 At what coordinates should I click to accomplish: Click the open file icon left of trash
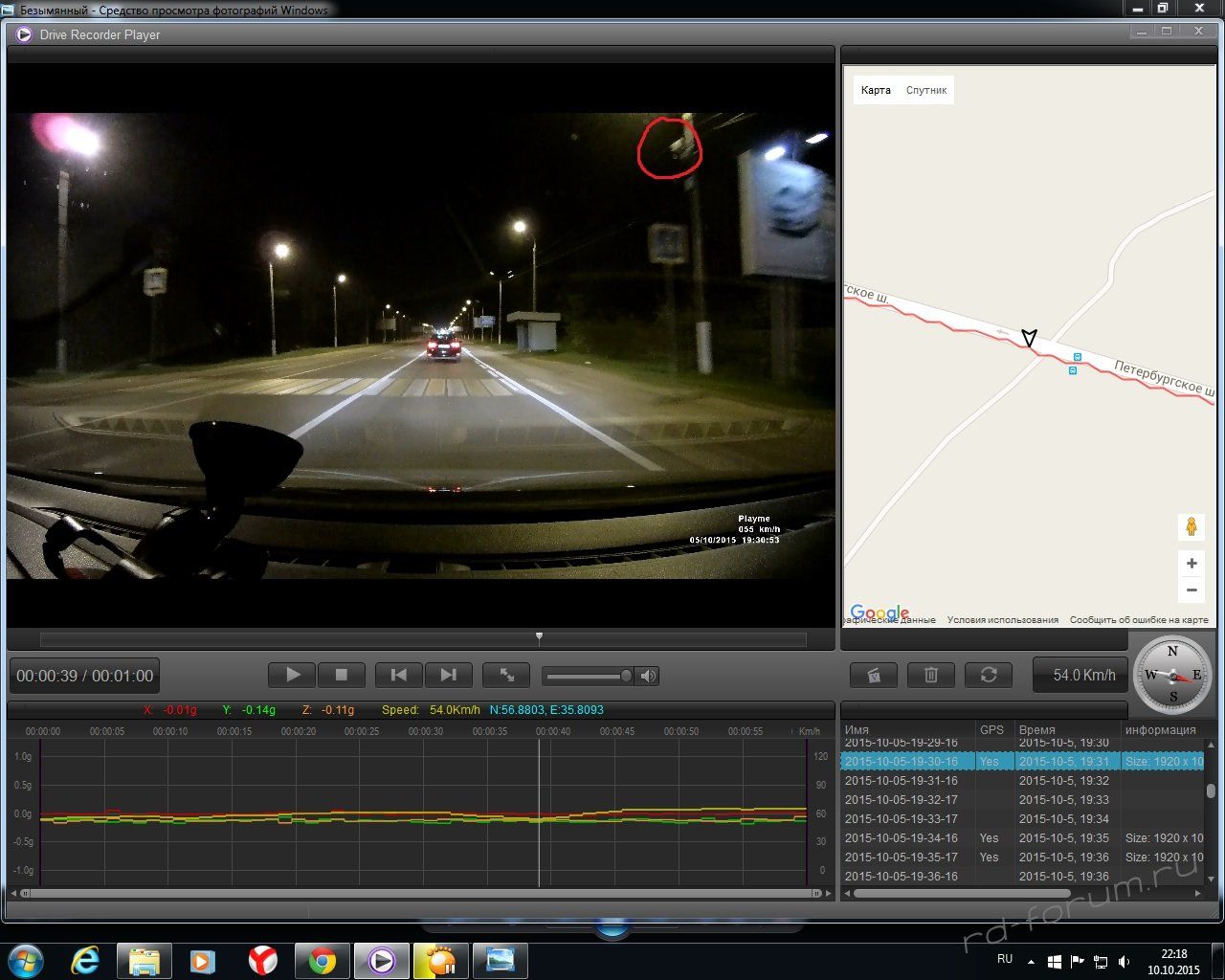pyautogui.click(x=873, y=676)
